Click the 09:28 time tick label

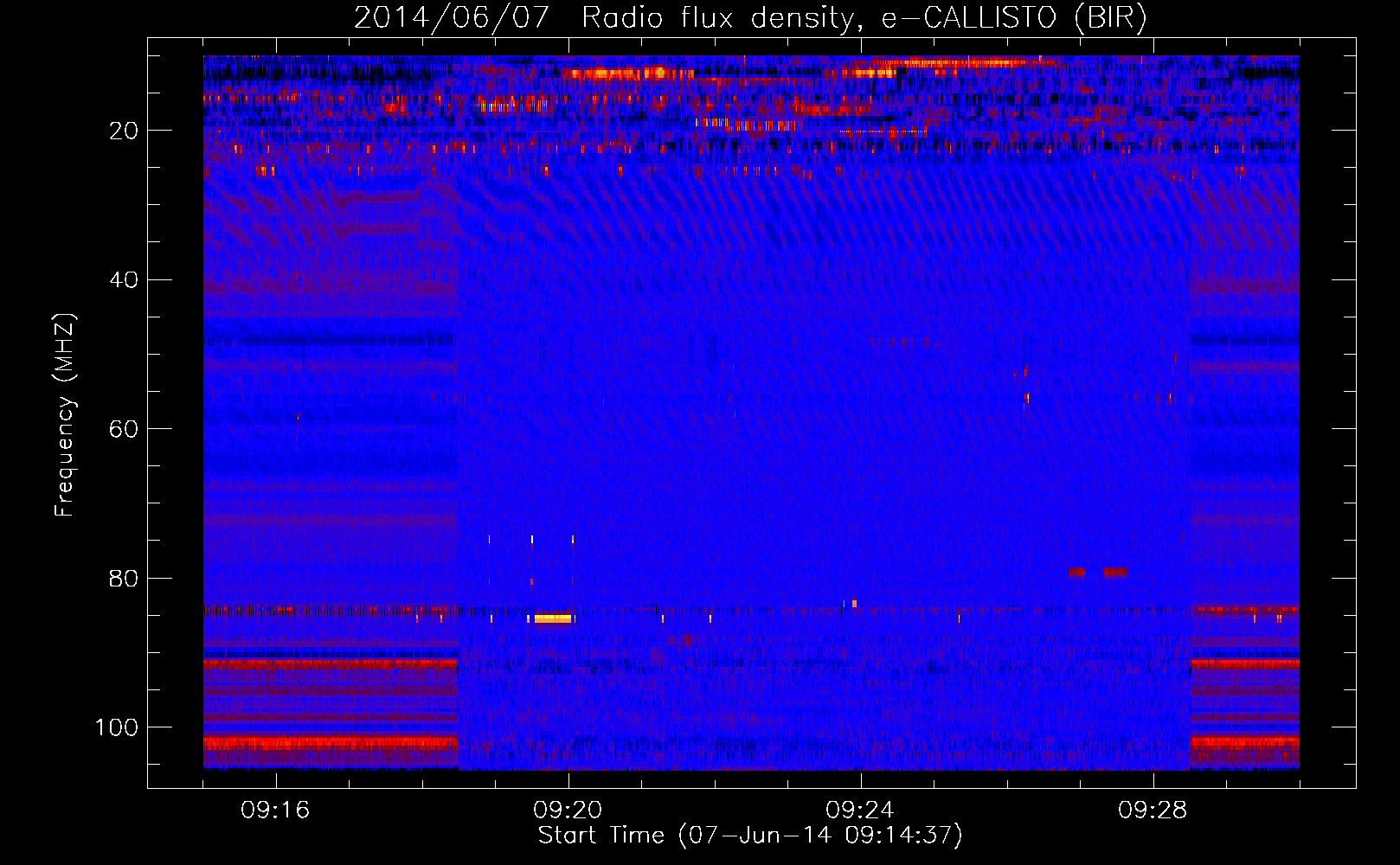click(x=1153, y=811)
